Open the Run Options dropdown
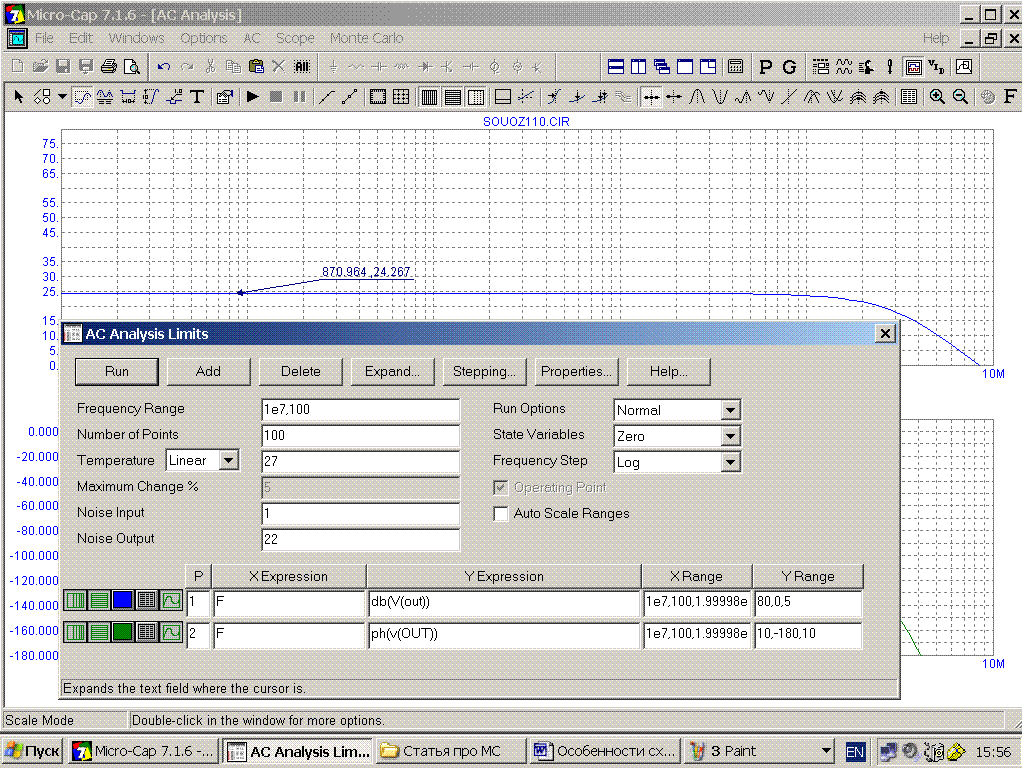This screenshot has height=768, width=1022. pyautogui.click(x=730, y=410)
